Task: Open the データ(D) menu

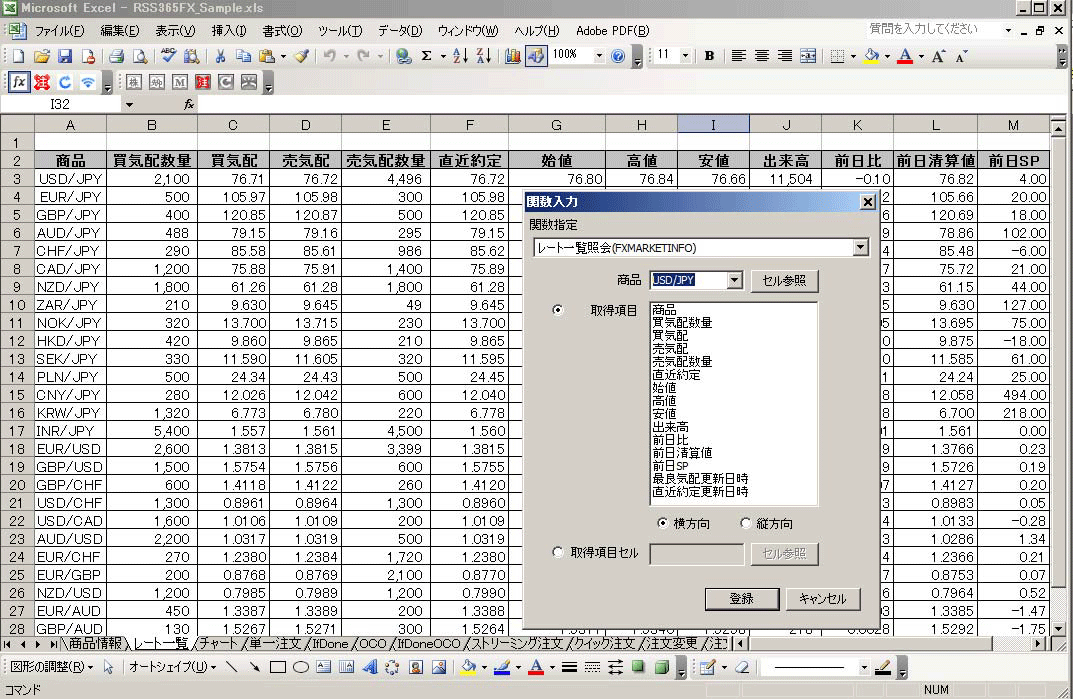Action: 400,31
